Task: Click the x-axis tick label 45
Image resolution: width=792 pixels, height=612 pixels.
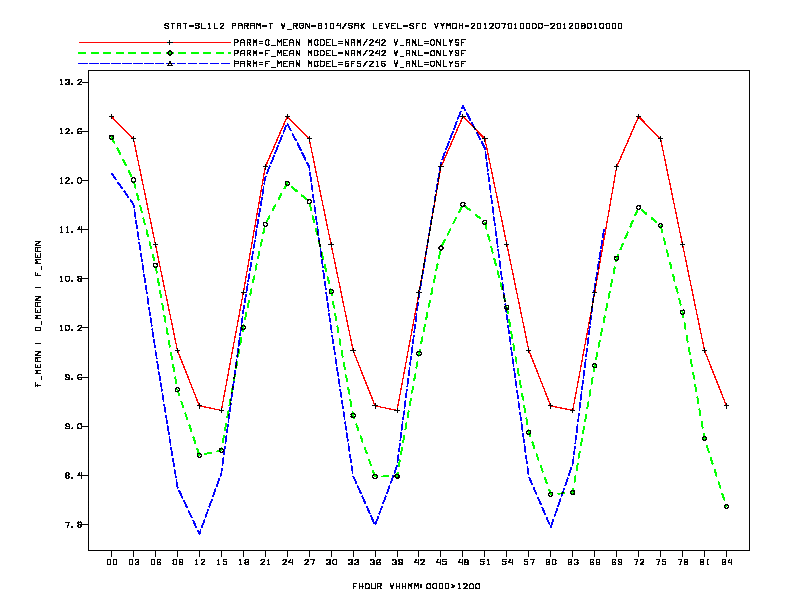Action: [x=441, y=562]
